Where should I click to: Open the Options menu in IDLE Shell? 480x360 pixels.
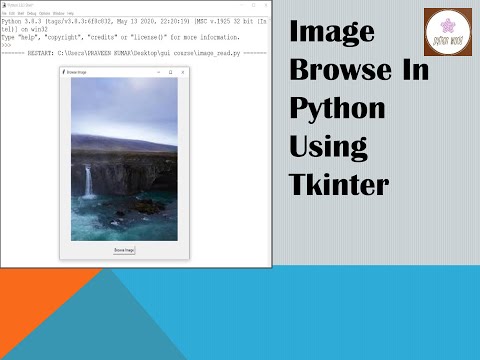44,13
